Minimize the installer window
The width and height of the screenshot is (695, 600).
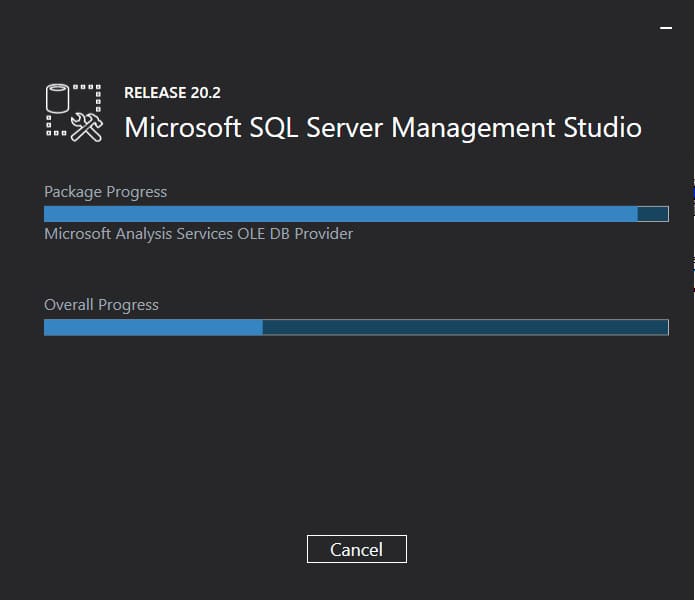[666, 29]
